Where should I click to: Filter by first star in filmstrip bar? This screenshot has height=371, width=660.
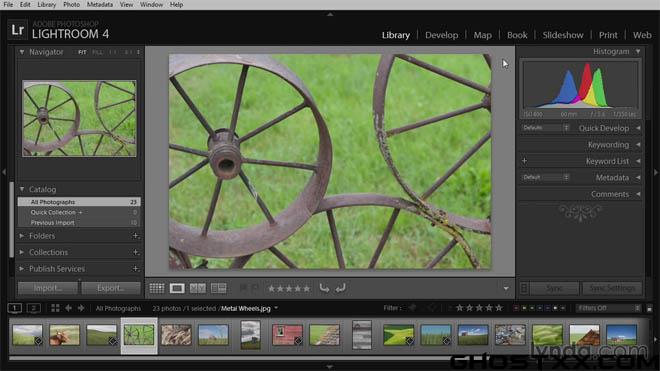tap(460, 308)
